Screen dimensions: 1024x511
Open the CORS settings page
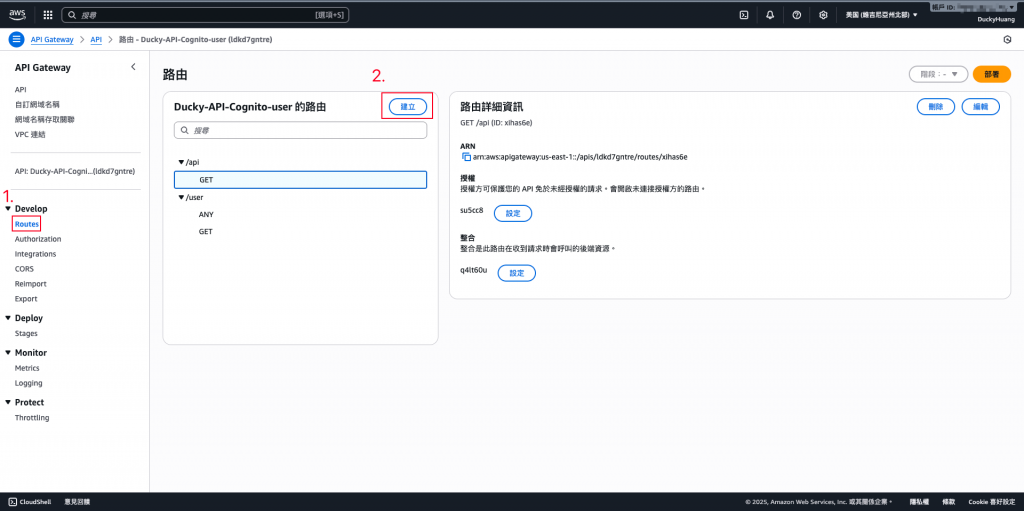click(x=24, y=269)
